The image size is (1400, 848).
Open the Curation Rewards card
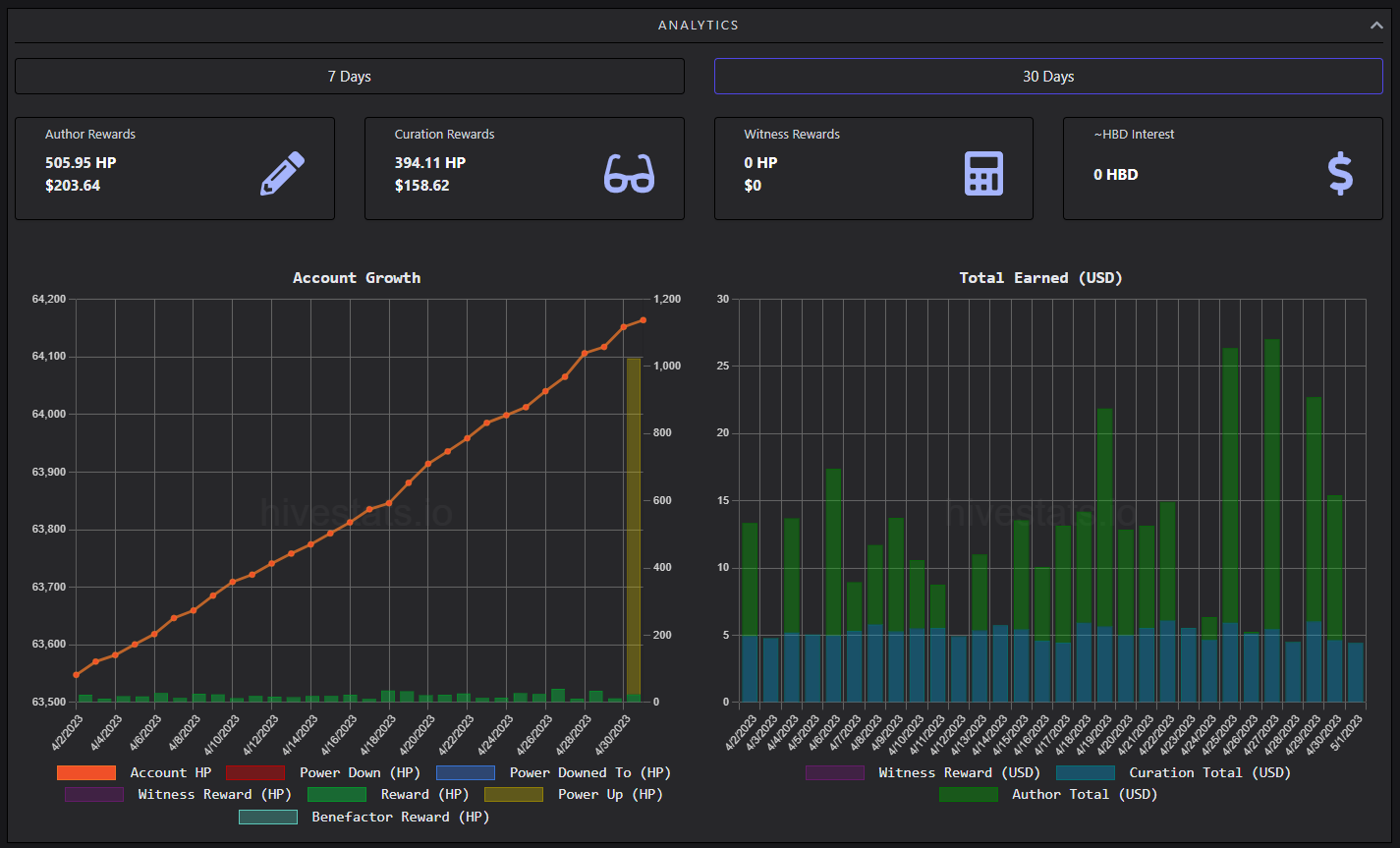(525, 169)
